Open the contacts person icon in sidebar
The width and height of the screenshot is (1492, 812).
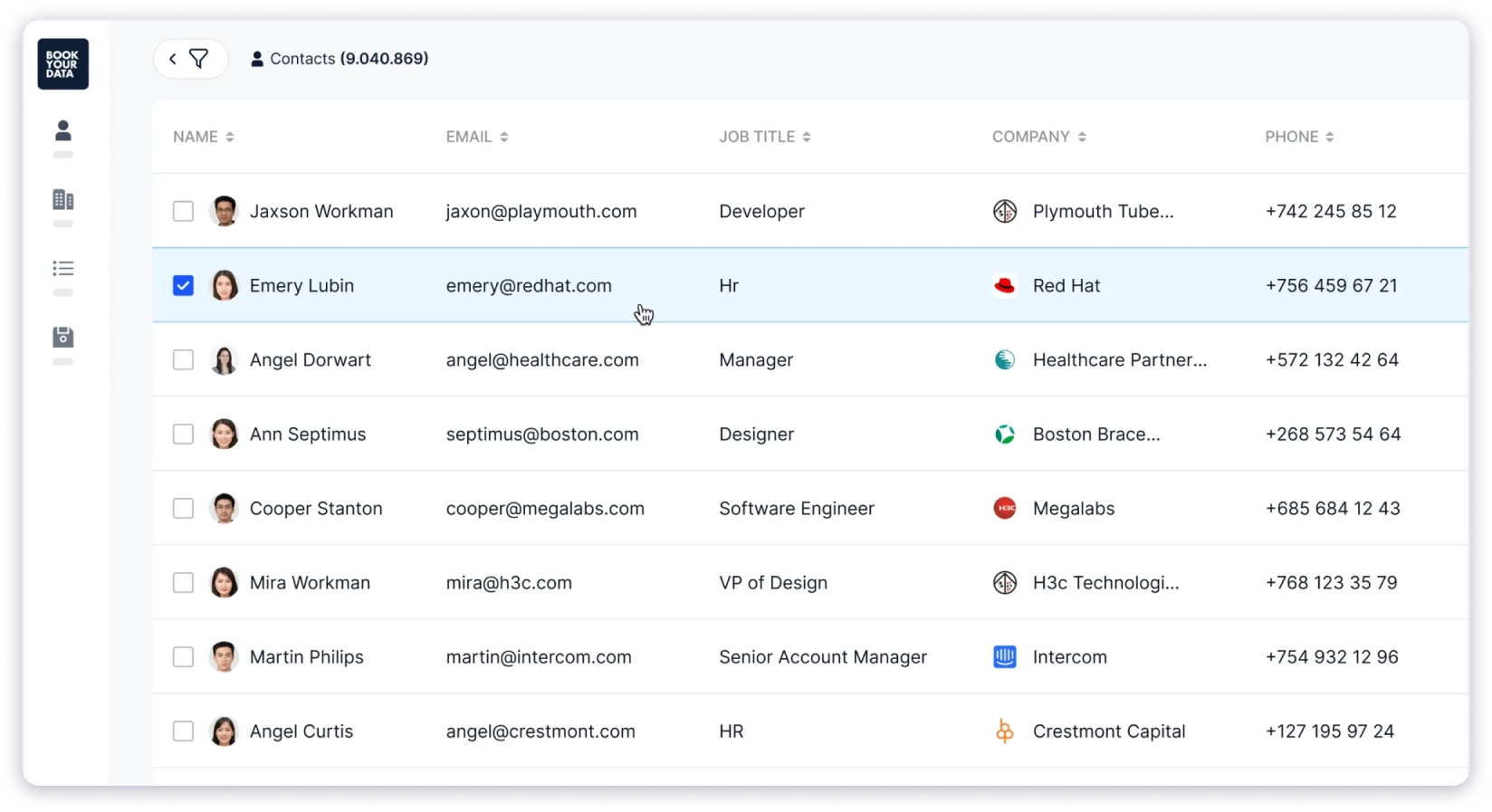point(62,130)
